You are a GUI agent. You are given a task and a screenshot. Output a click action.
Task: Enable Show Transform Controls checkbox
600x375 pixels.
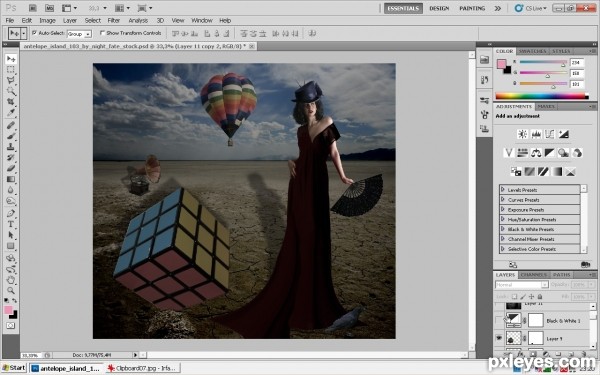pyautogui.click(x=102, y=33)
